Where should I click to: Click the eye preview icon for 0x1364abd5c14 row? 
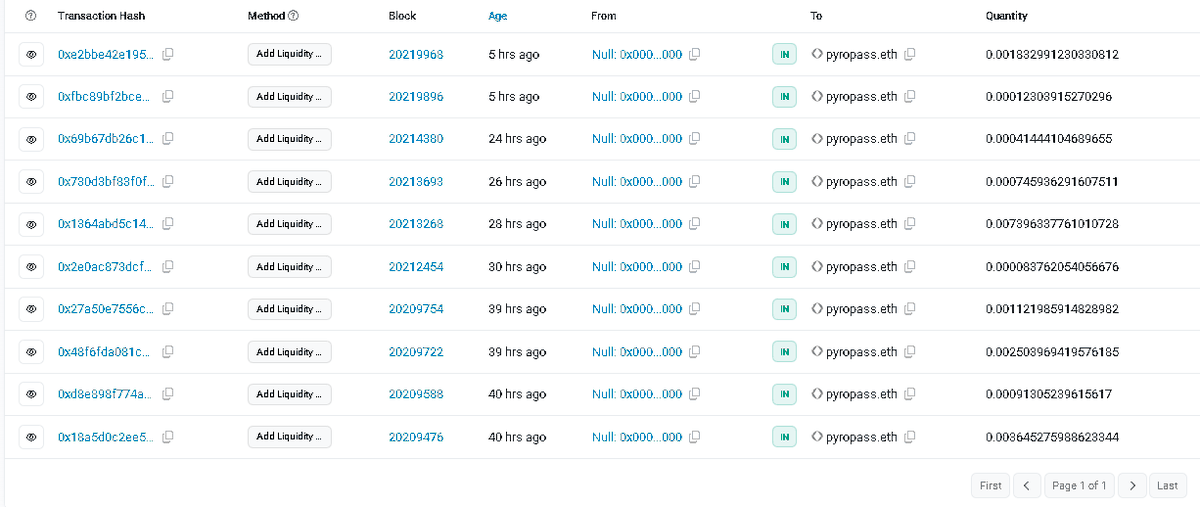[x=31, y=224]
